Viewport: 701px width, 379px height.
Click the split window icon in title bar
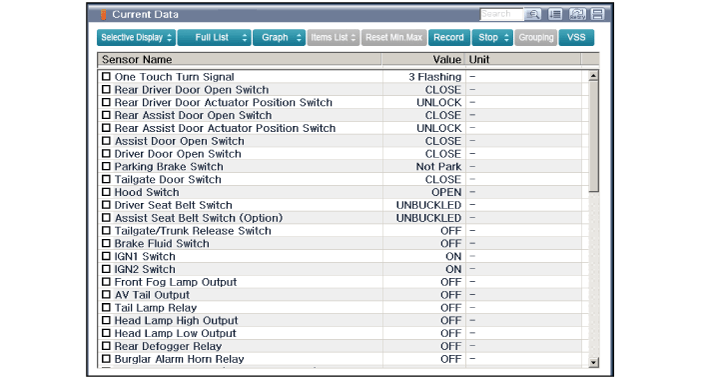598,14
